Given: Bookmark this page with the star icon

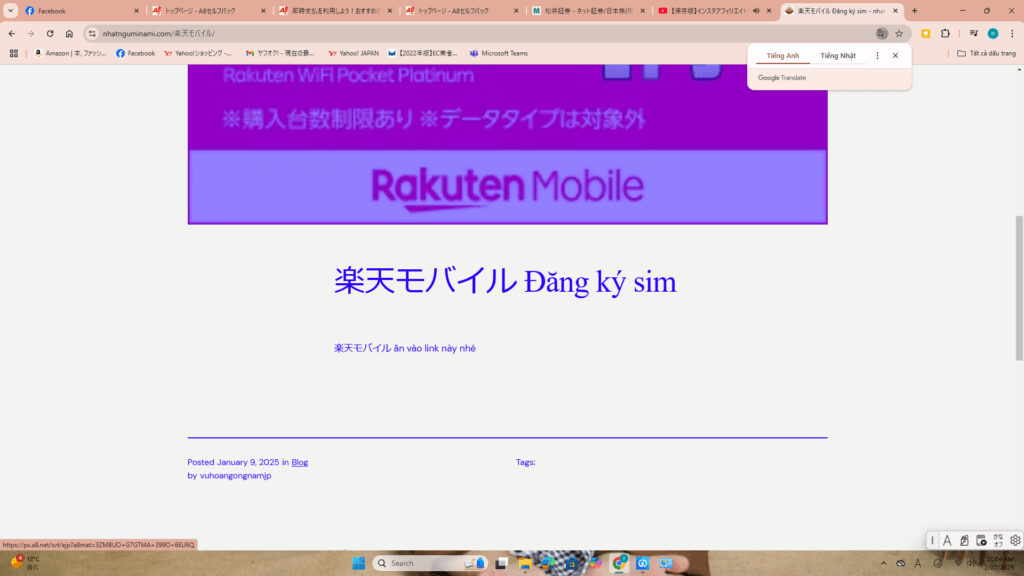Looking at the screenshot, I should [899, 33].
